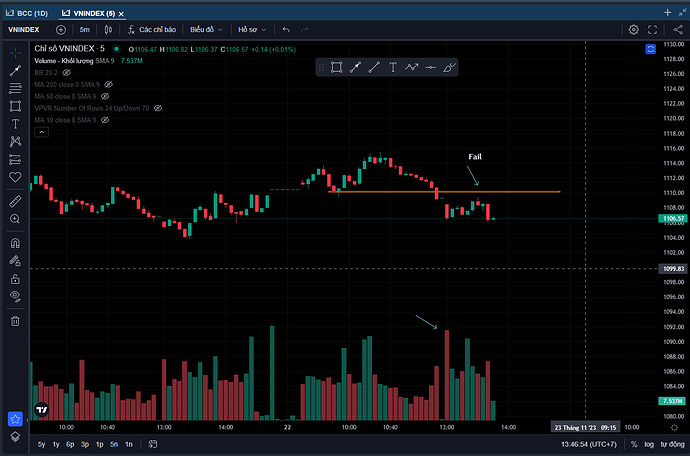Open the go to date calendar
Image resolution: width=690 pixels, height=456 pixels.
[153, 444]
